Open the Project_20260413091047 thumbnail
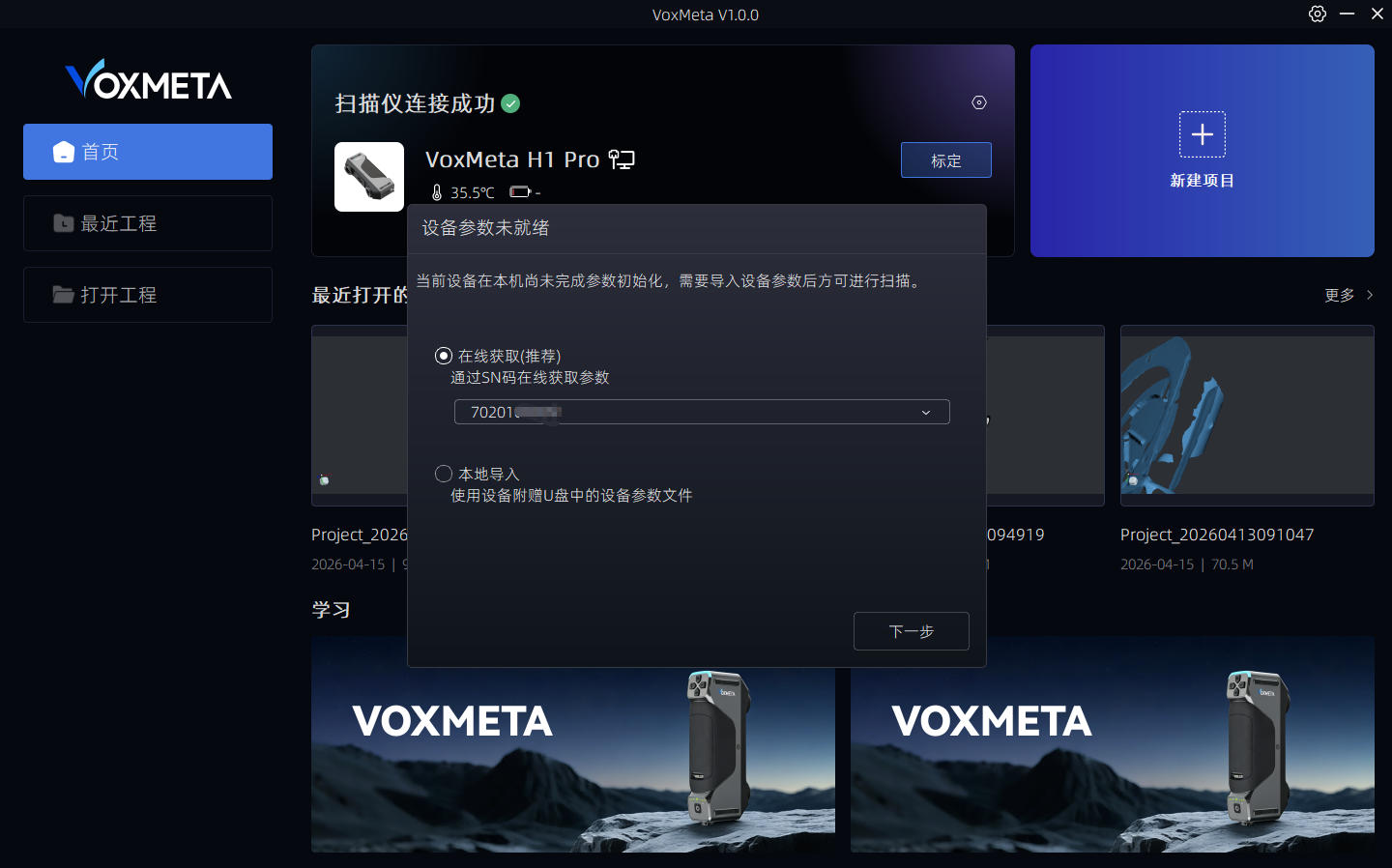1392x868 pixels. click(1247, 416)
